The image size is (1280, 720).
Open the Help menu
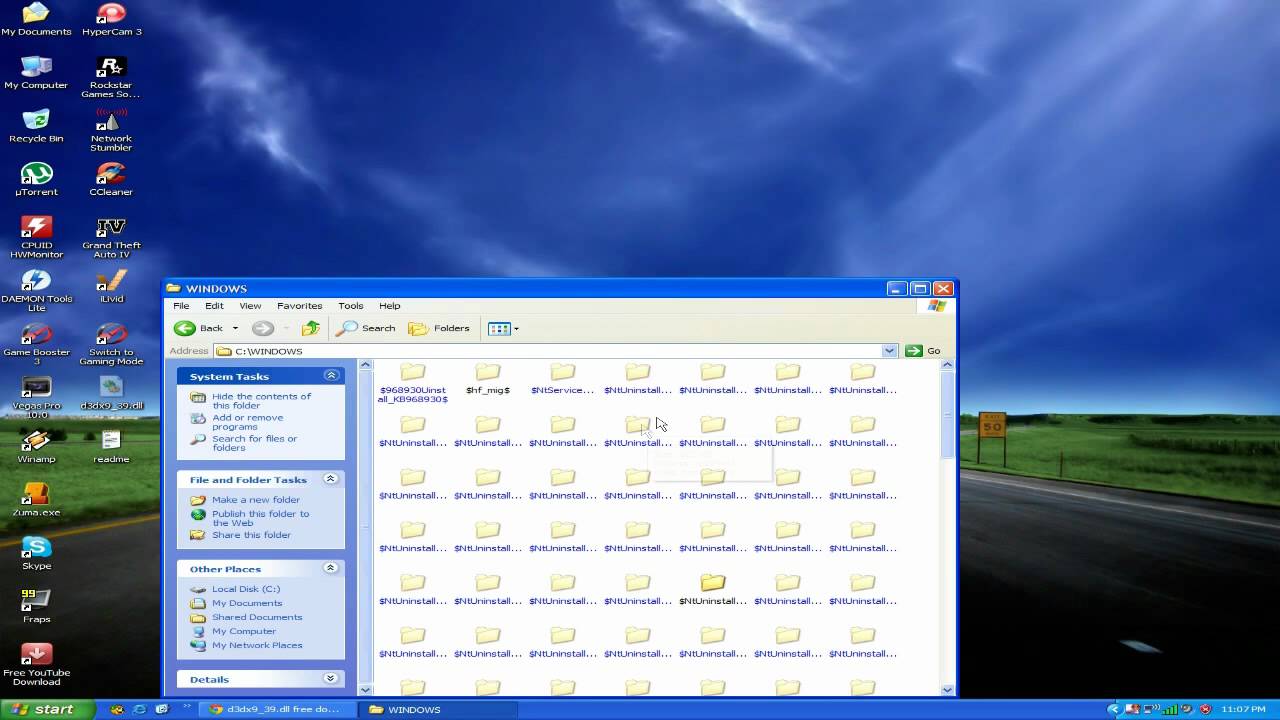pyautogui.click(x=389, y=306)
